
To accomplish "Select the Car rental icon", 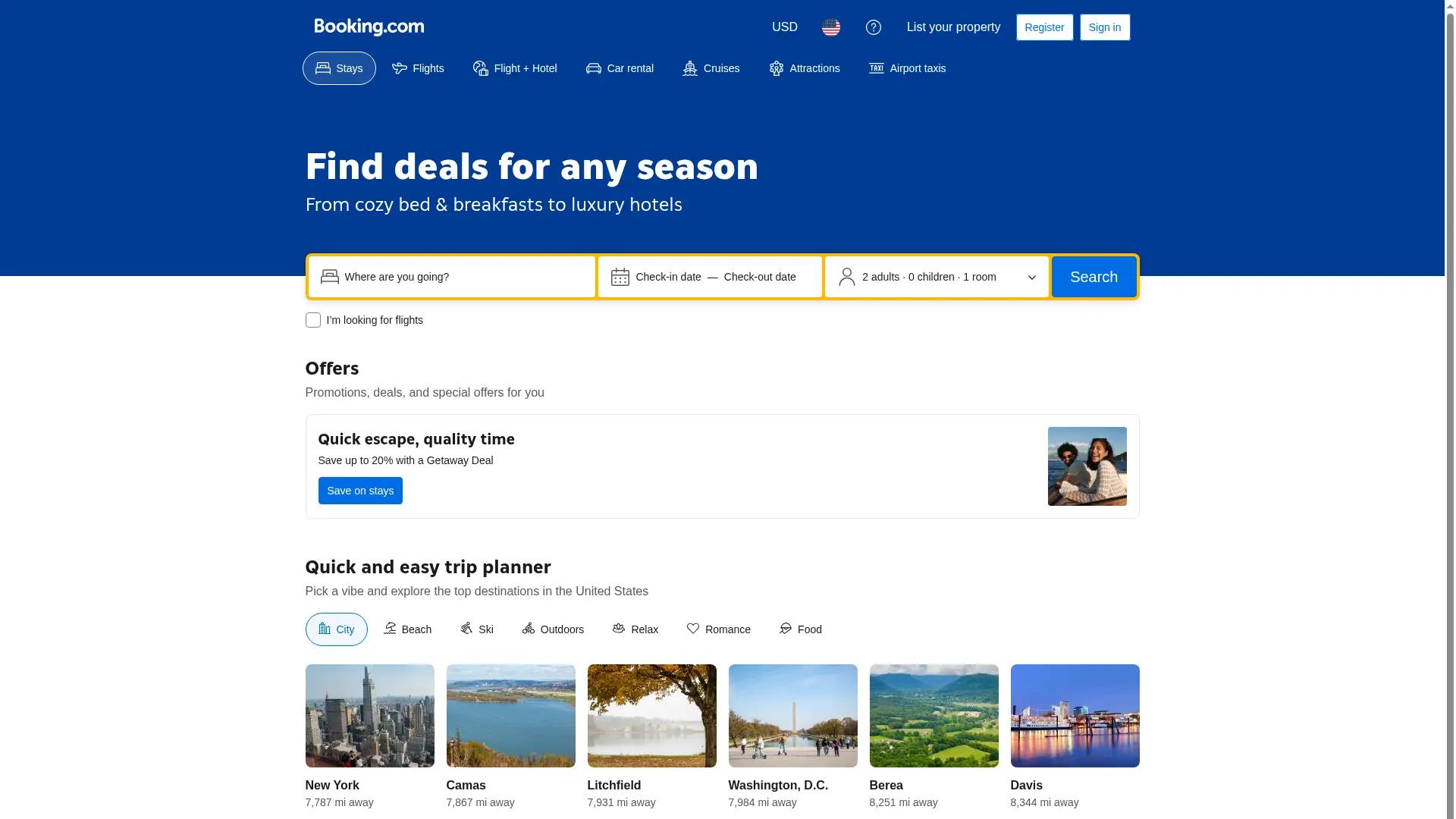I will point(593,67).
